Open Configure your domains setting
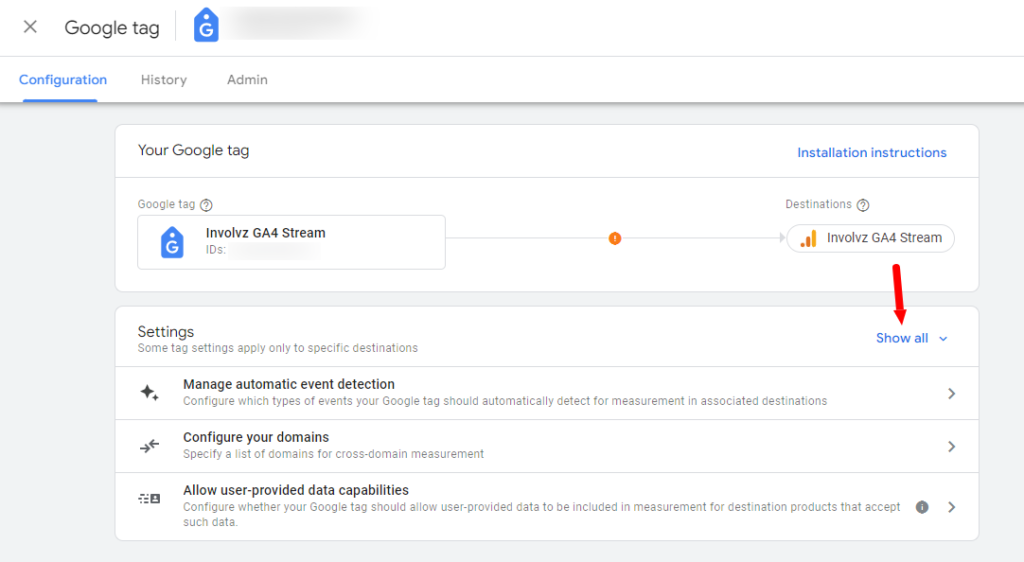This screenshot has width=1024, height=562. (x=547, y=446)
